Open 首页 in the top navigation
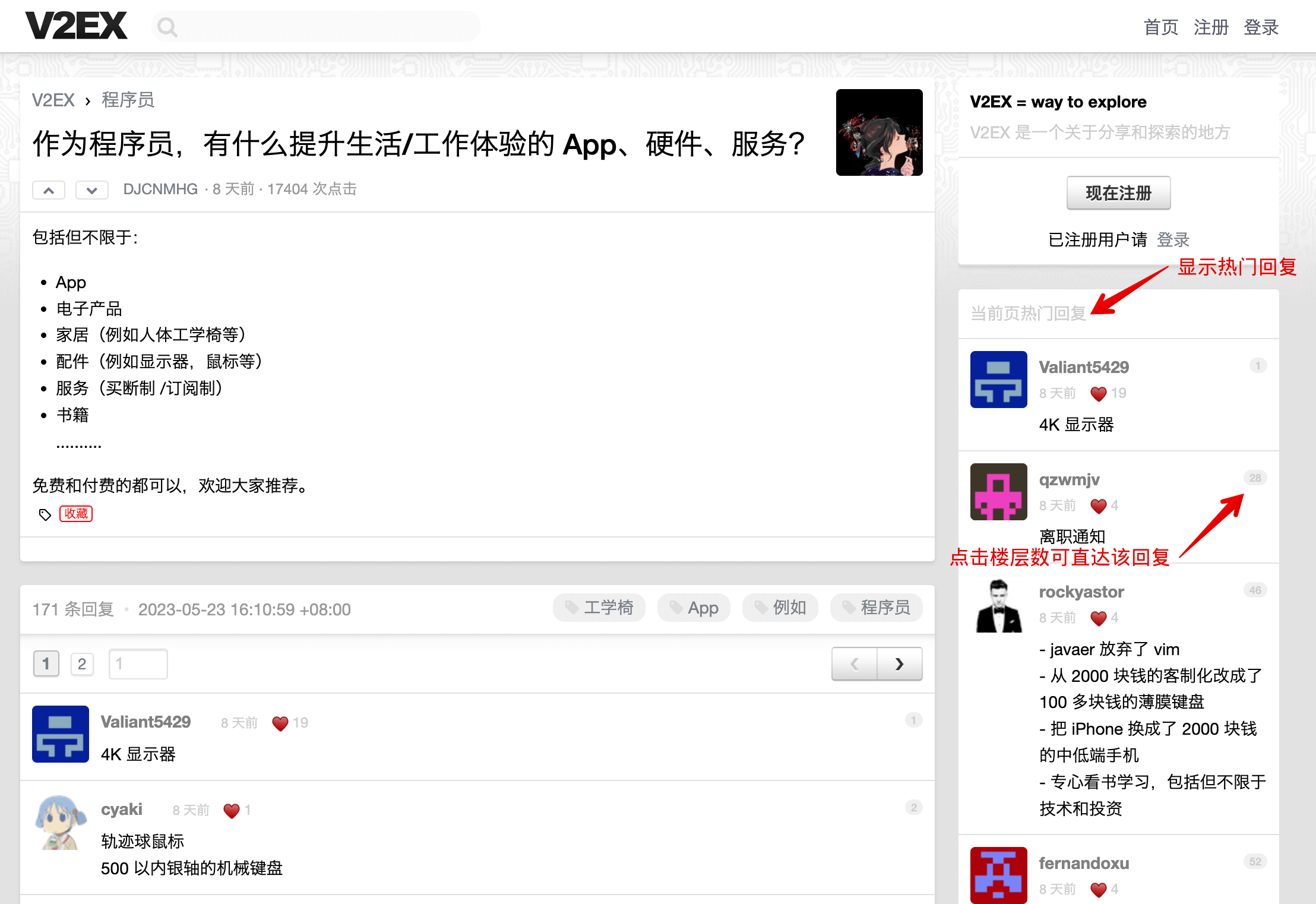This screenshot has width=1316, height=904. pos(1160,27)
